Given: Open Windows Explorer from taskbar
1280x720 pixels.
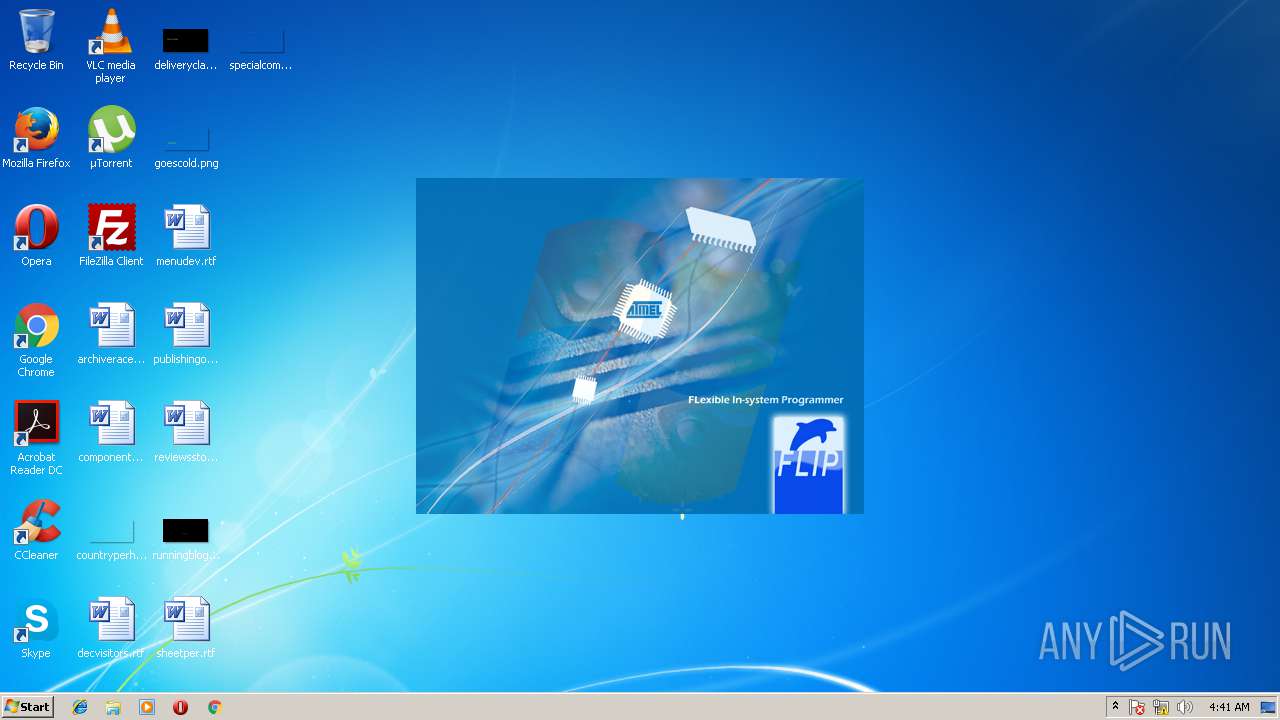Looking at the screenshot, I should [x=113, y=707].
